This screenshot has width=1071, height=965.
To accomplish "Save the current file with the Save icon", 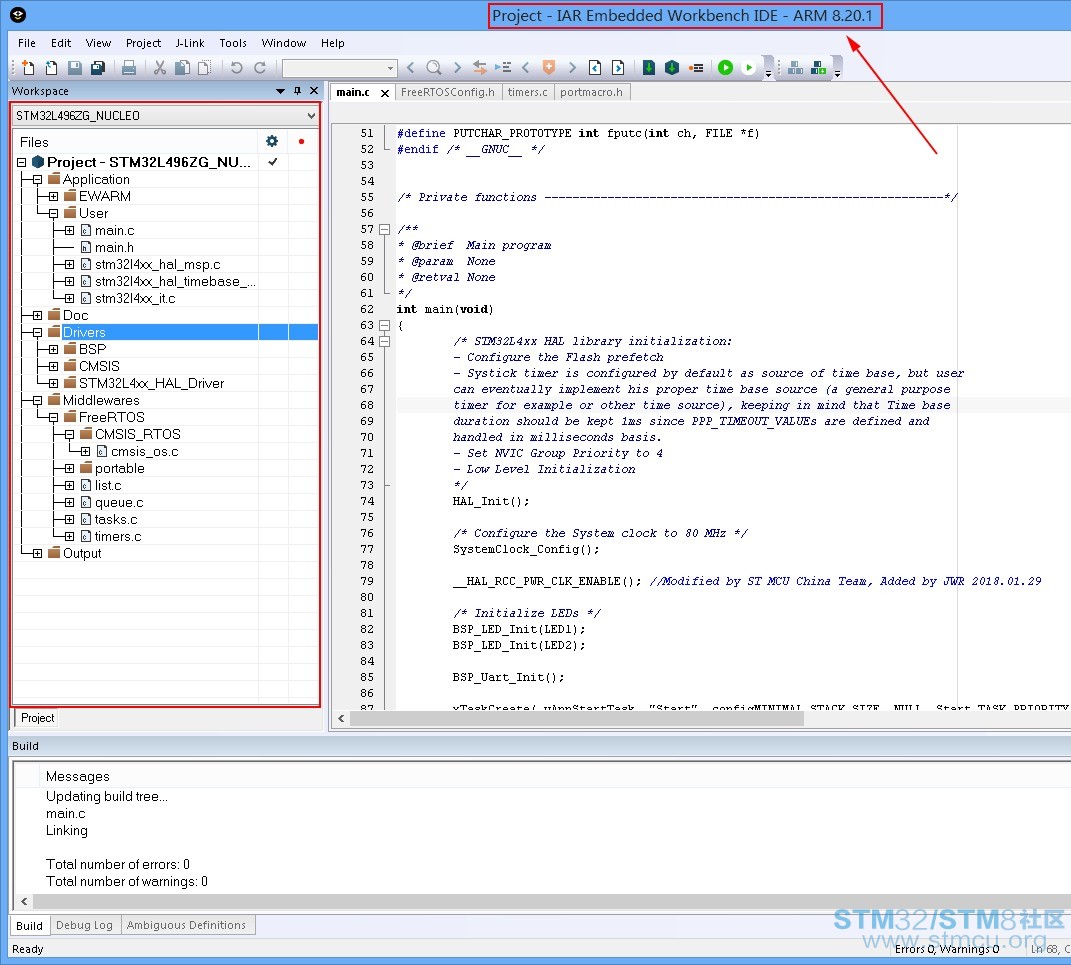I will pyautogui.click(x=74, y=68).
